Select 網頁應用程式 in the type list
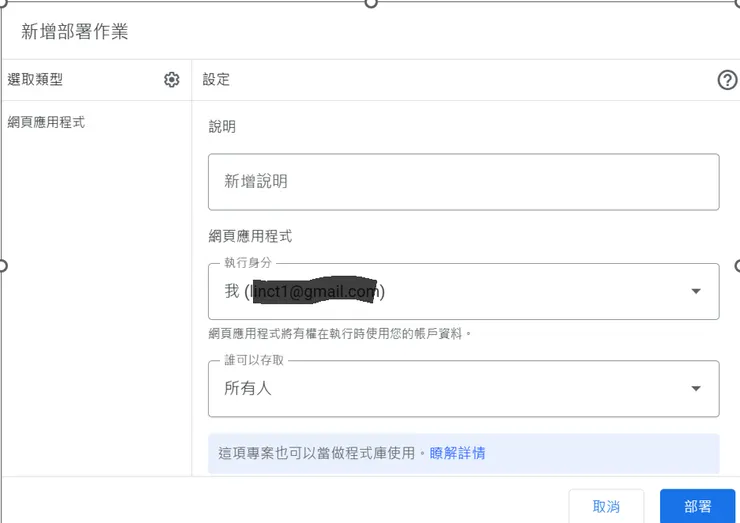740x523 pixels. point(46,123)
